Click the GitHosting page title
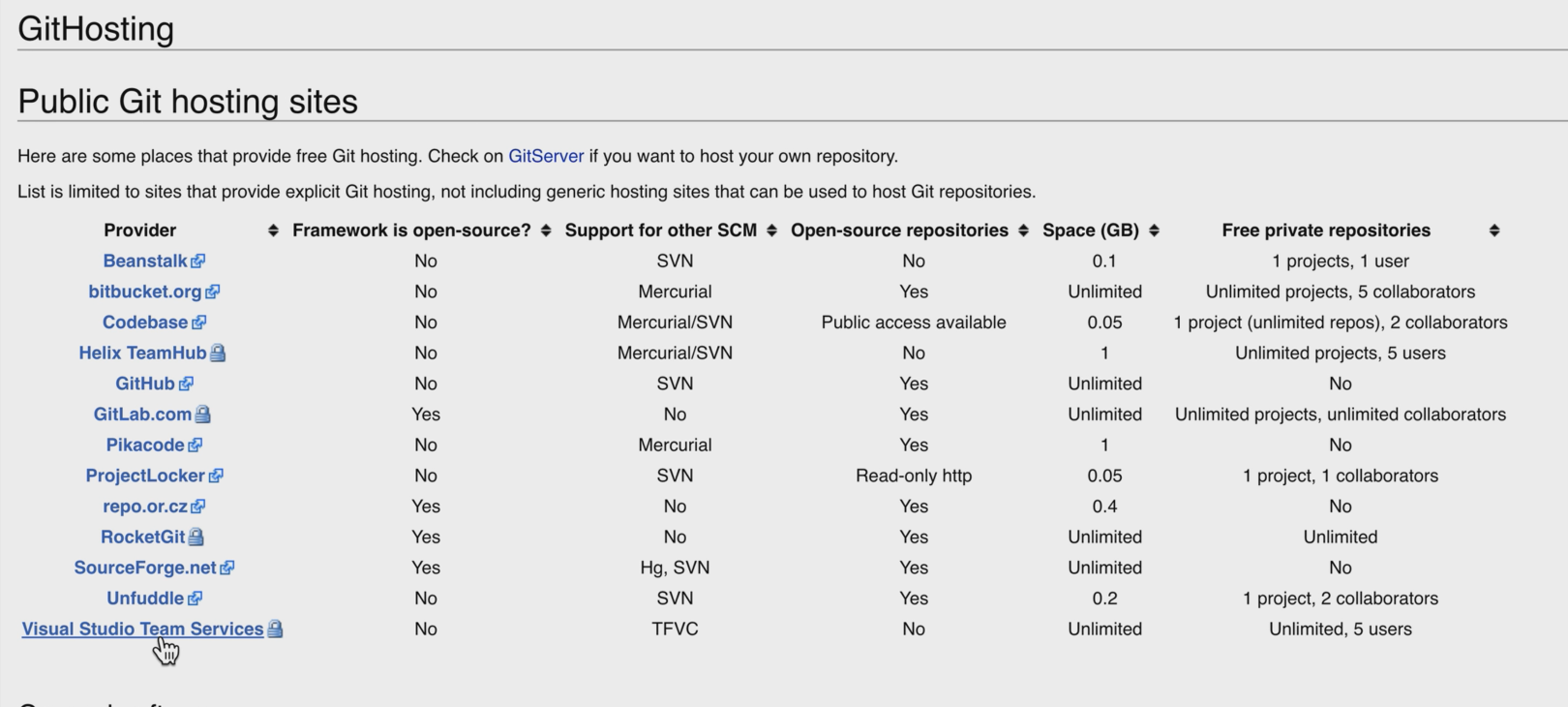Image resolution: width=1568 pixels, height=707 pixels. tap(96, 28)
